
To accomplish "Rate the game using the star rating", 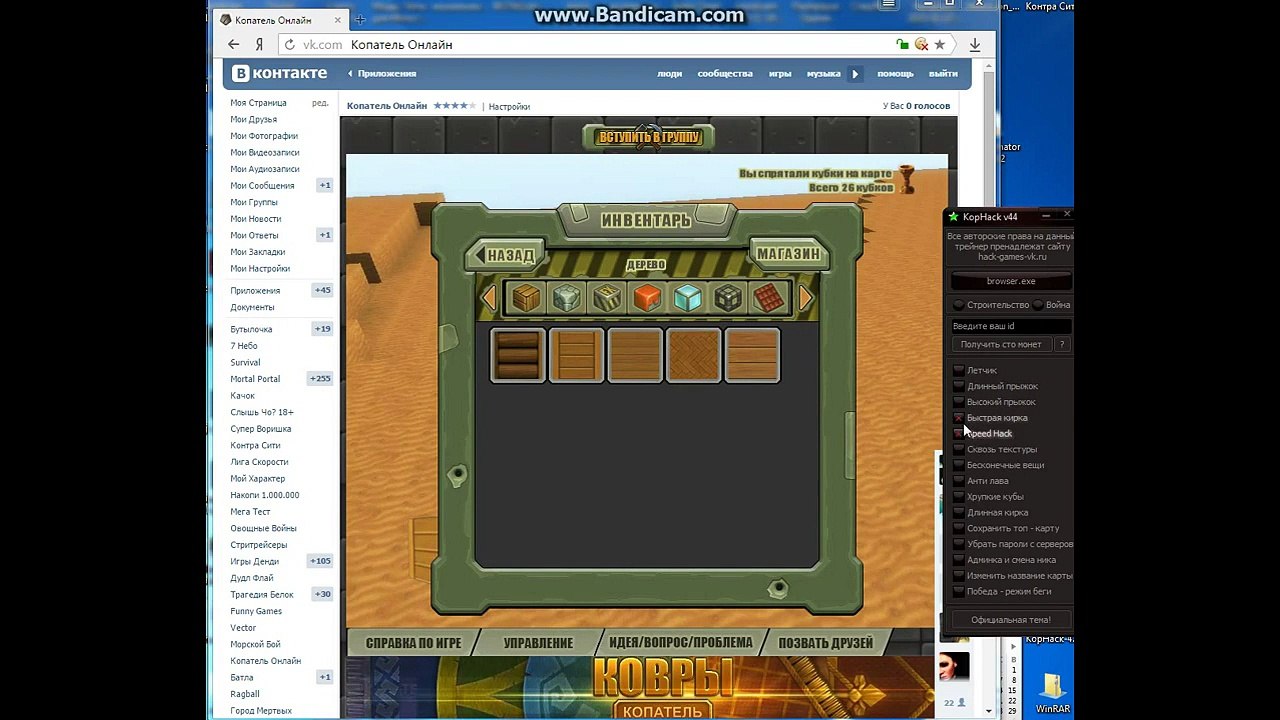I will pyautogui.click(x=453, y=105).
